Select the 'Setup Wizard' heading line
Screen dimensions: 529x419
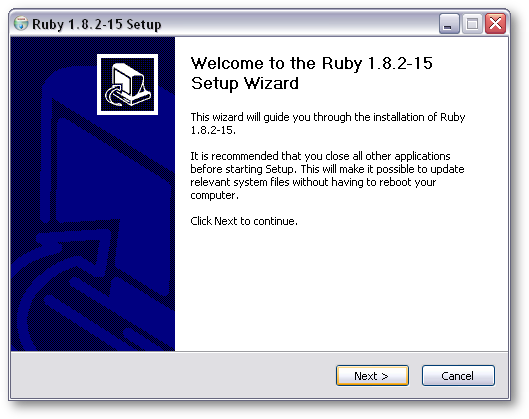pos(245,83)
